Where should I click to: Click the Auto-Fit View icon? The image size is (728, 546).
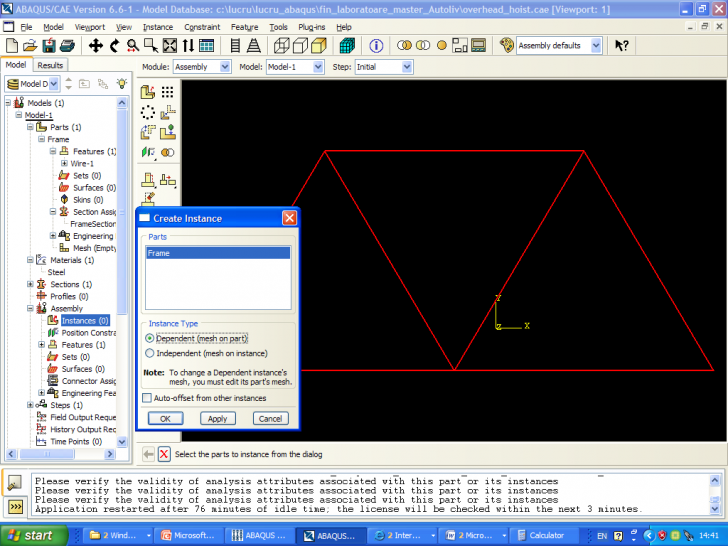(x=170, y=46)
